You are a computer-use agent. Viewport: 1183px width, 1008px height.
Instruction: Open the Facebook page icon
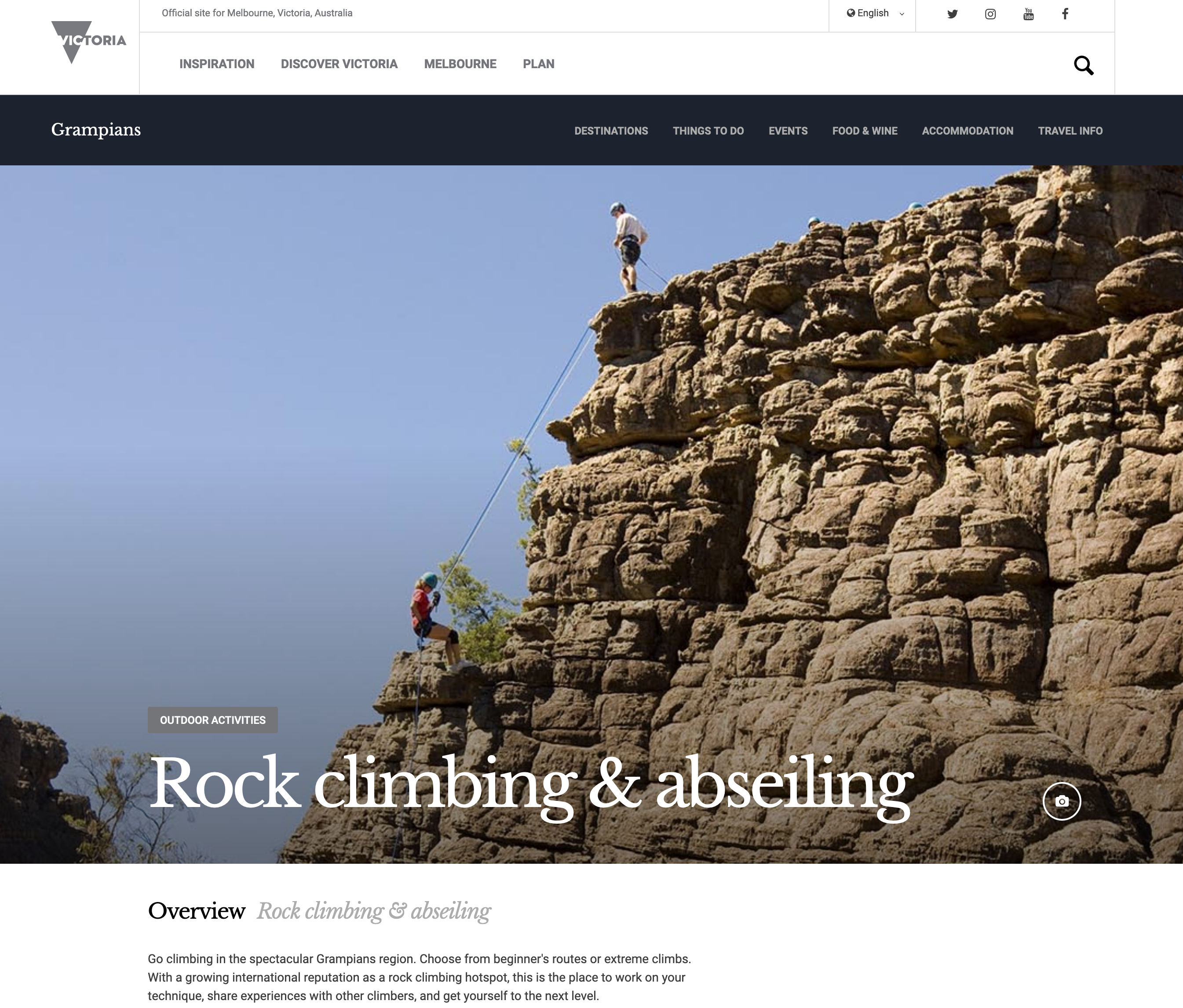click(x=1065, y=14)
